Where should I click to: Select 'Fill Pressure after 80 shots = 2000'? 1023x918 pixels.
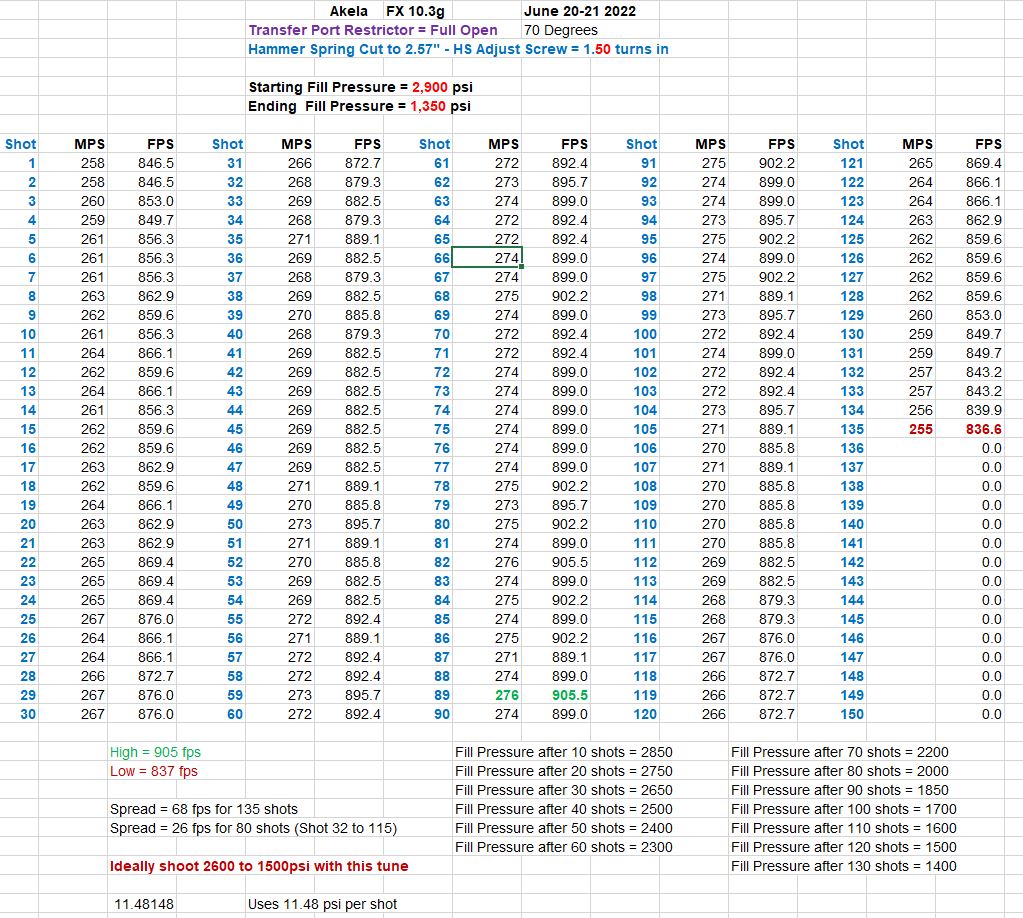coord(840,771)
